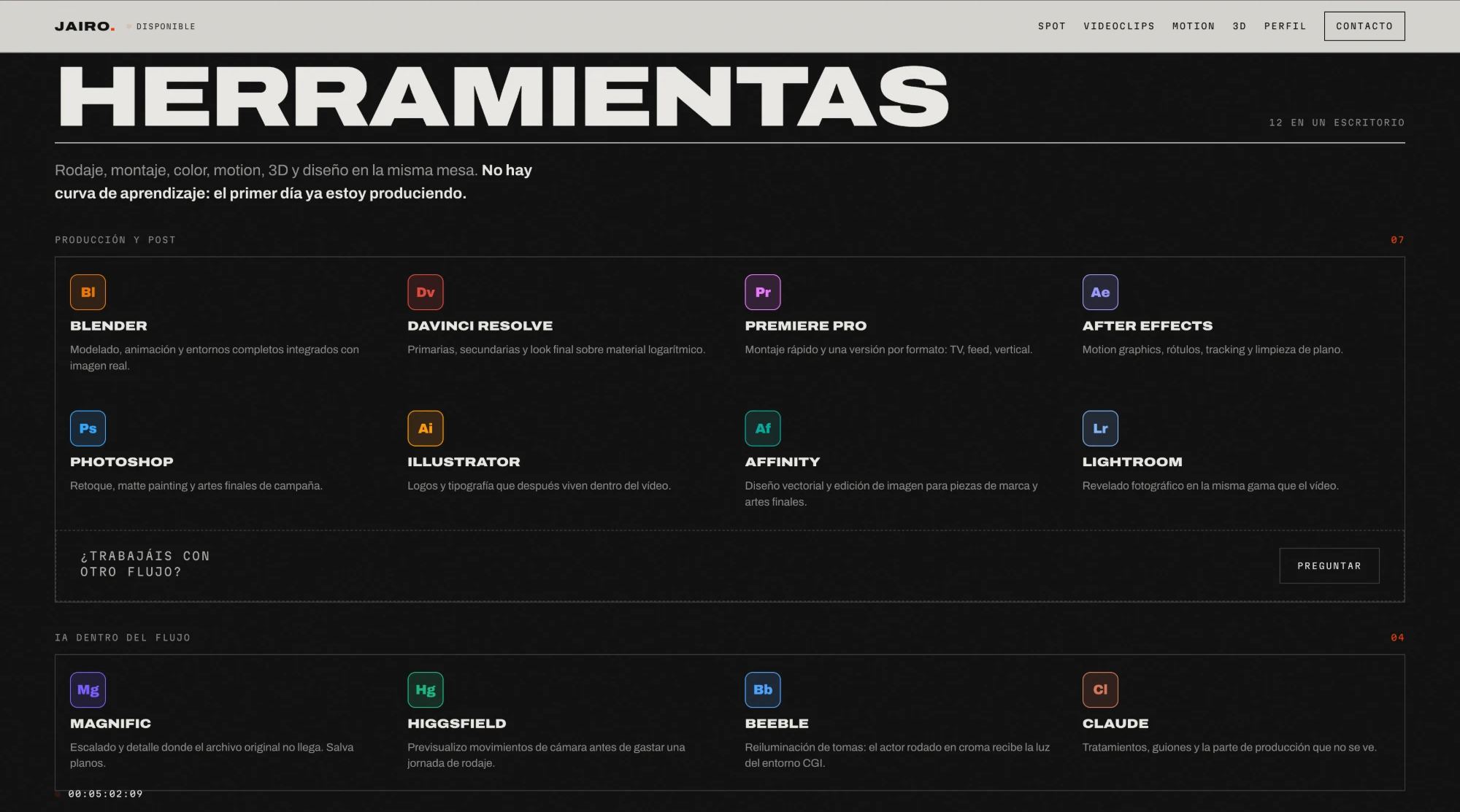Click the 00:05:02:09 timecode
The height and width of the screenshot is (812, 1460).
(105, 794)
